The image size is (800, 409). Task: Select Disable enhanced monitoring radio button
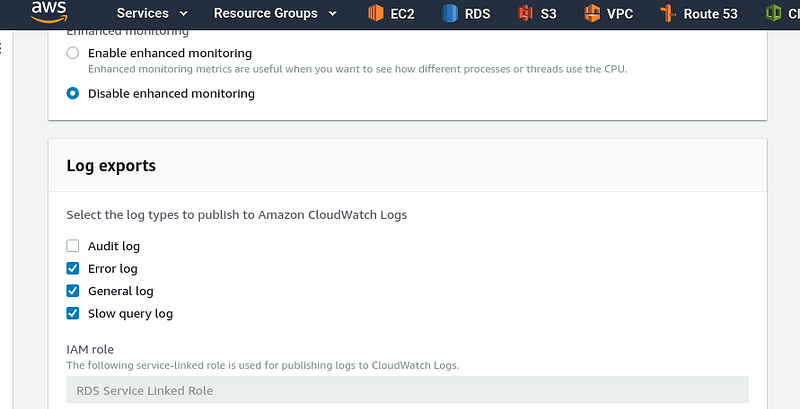73,93
